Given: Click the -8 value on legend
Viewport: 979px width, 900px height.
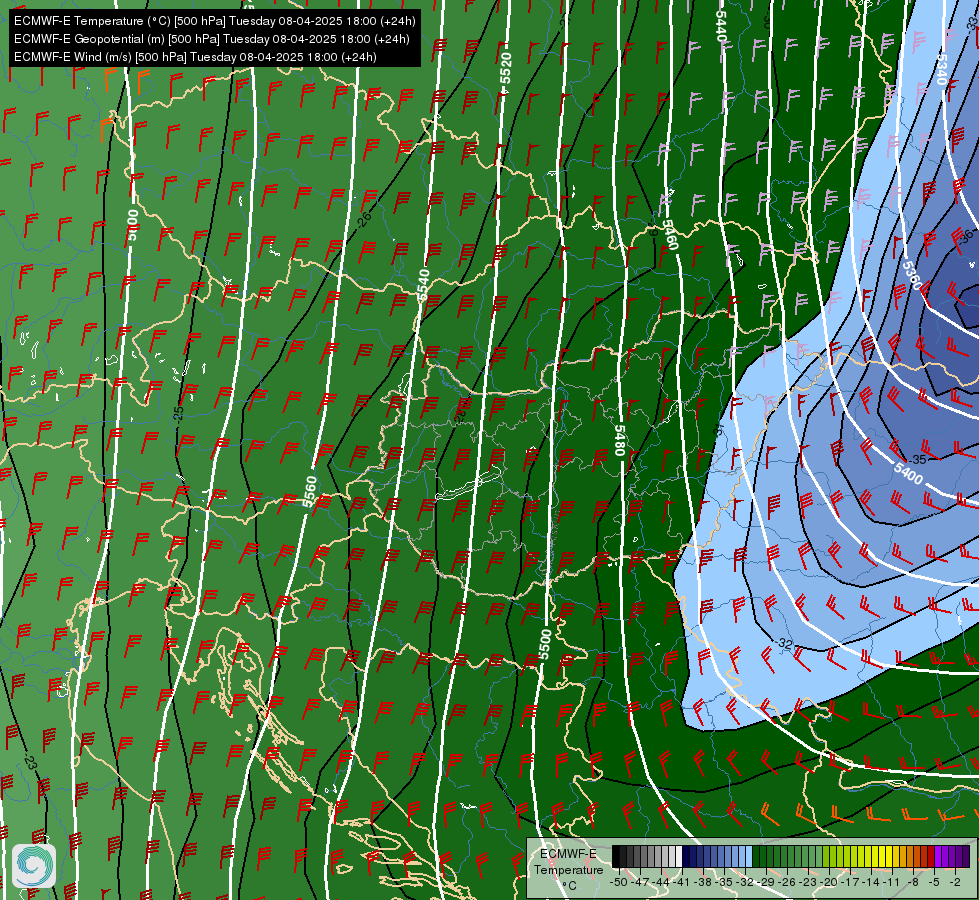Looking at the screenshot, I should click(913, 882).
